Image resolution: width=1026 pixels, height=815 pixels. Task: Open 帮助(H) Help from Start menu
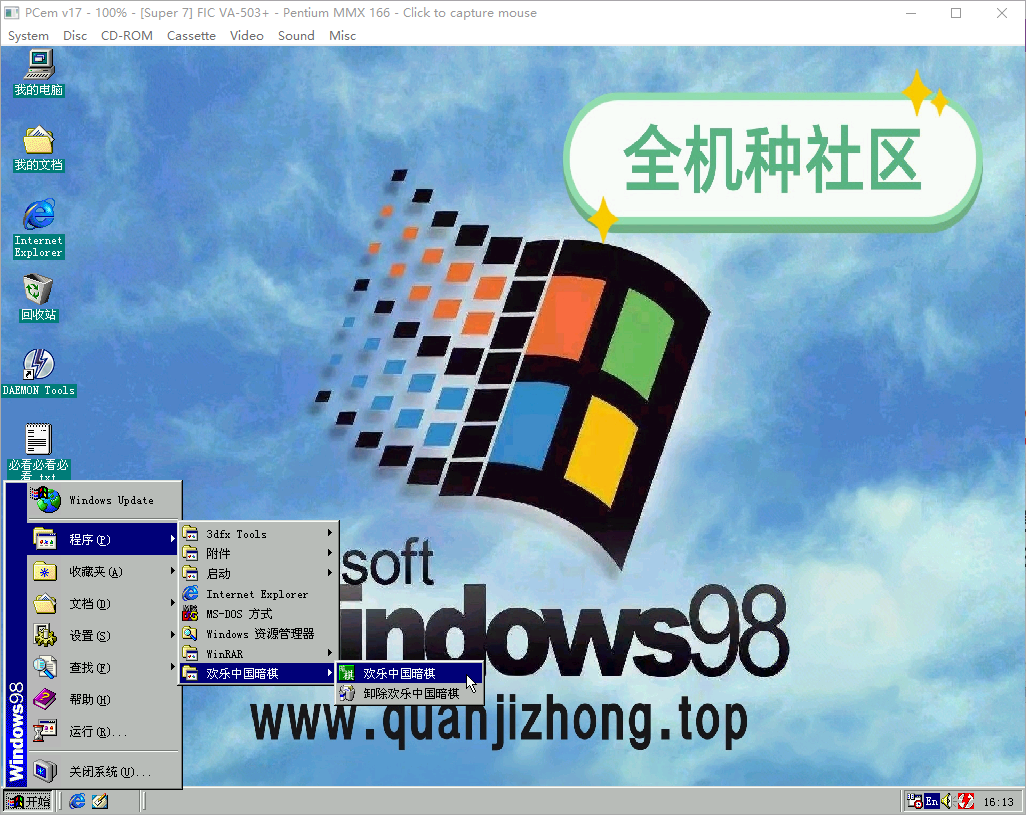103,699
